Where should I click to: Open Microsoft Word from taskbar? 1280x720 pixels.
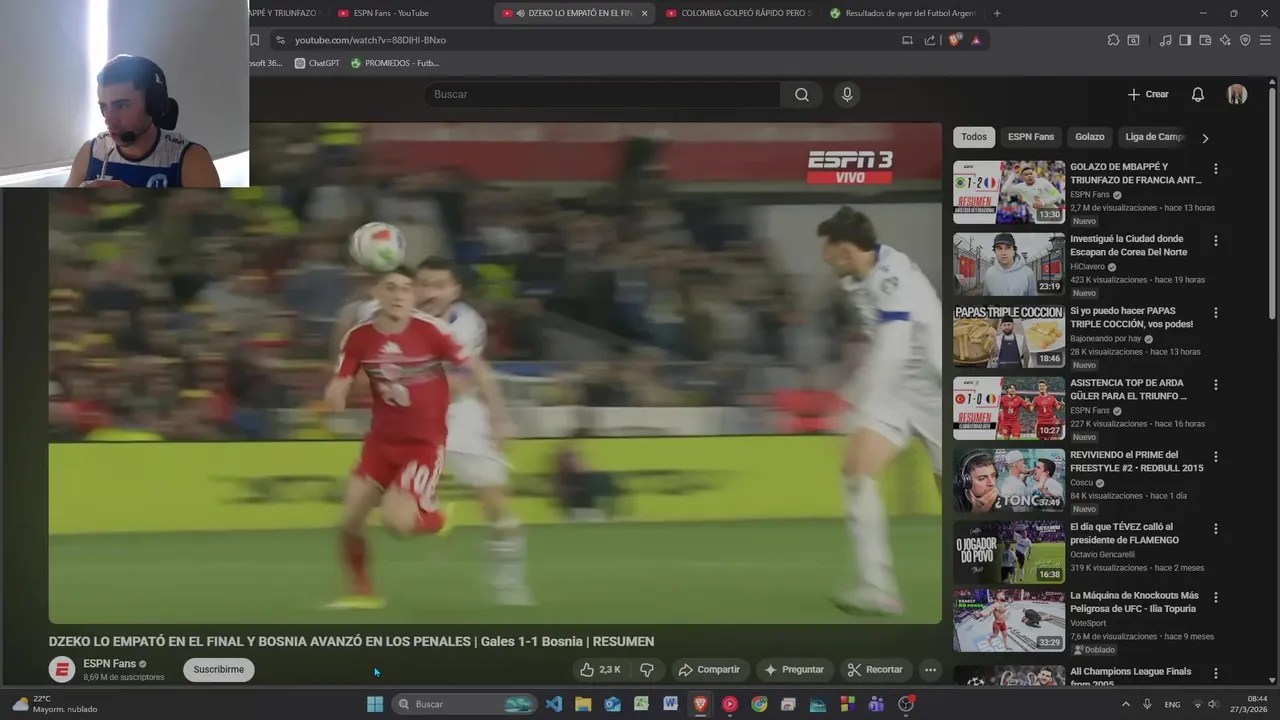point(670,704)
